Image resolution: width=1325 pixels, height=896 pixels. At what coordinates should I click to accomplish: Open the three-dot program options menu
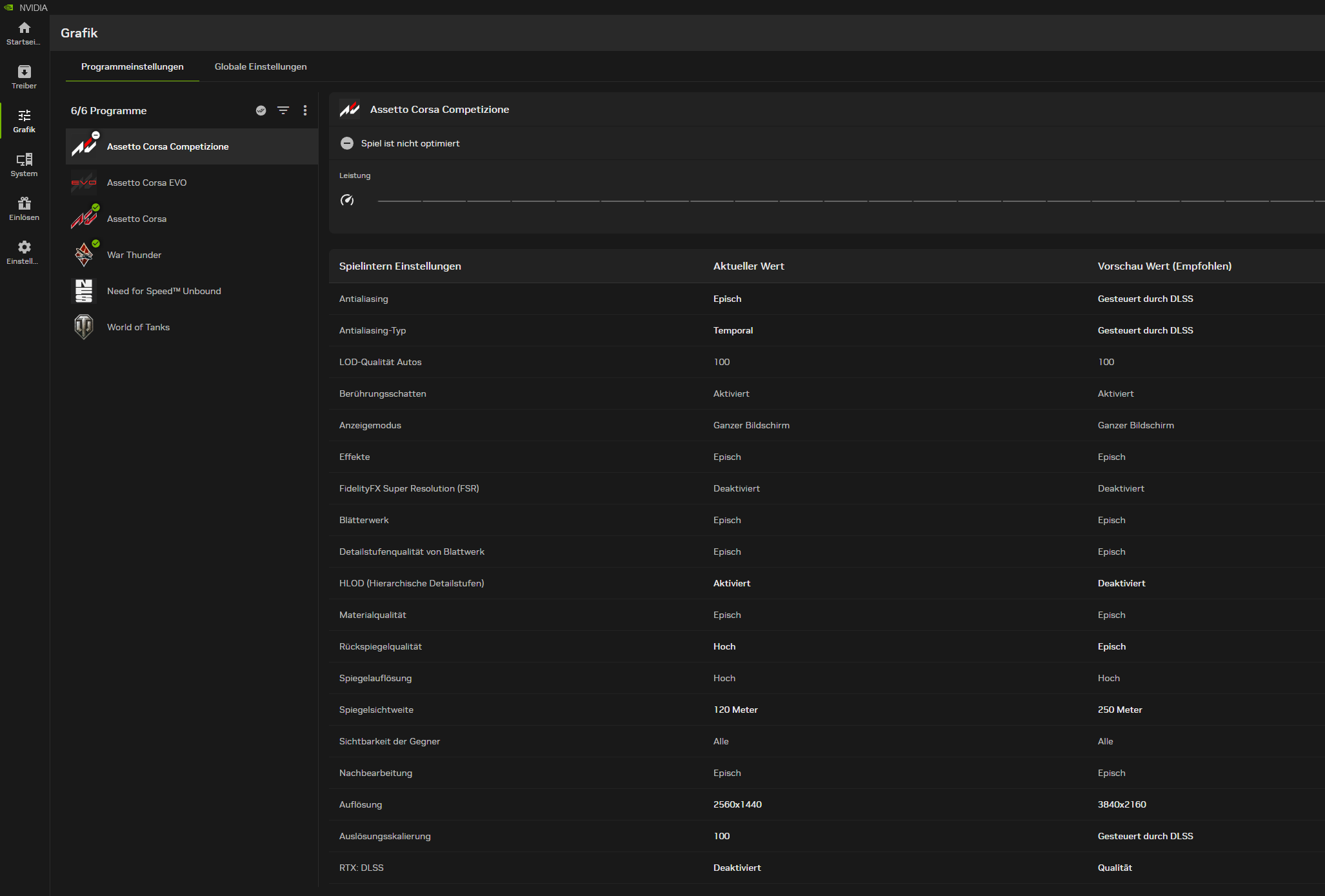[x=305, y=110]
